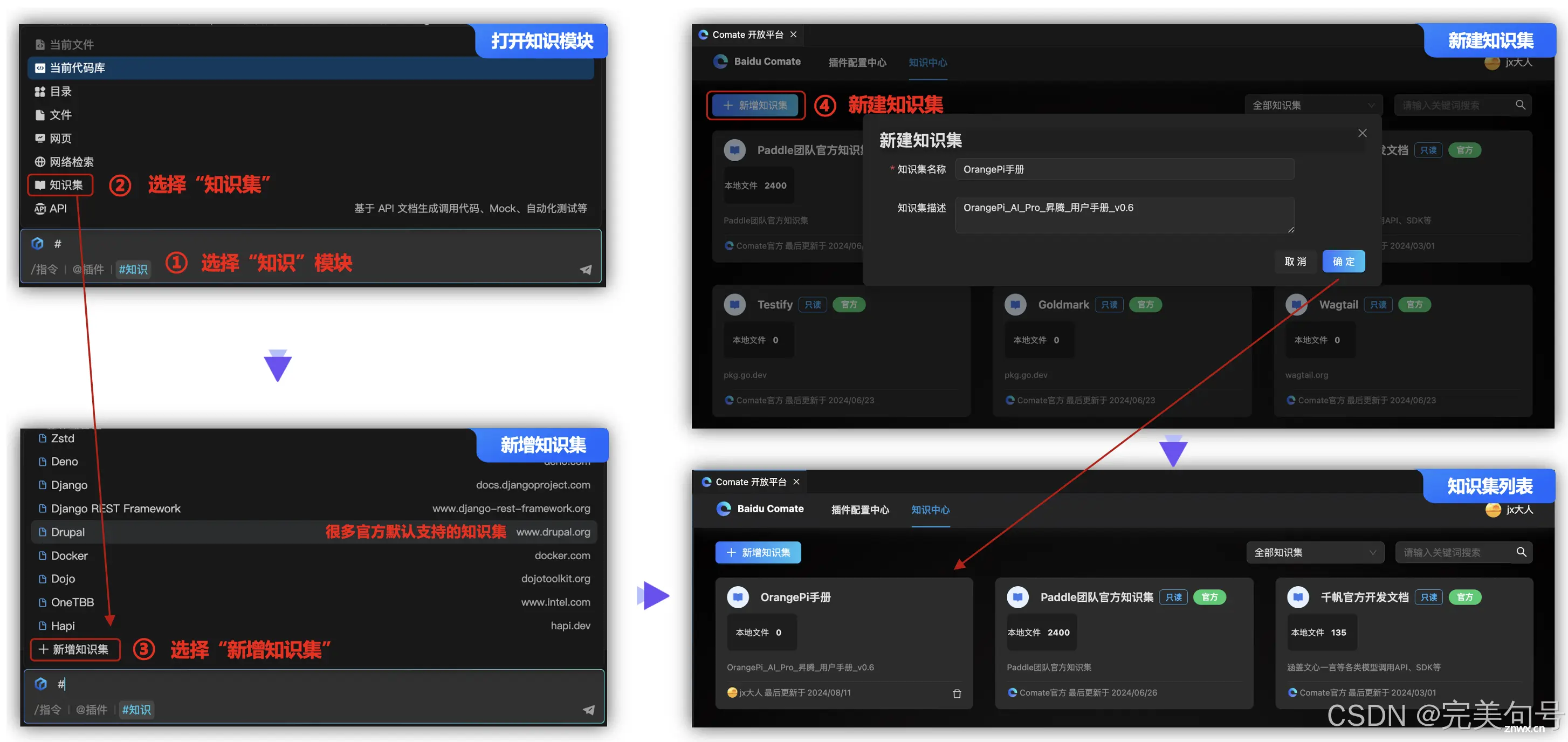Select Docker knowledge set
The width and height of the screenshot is (1568, 742).
tap(313, 555)
